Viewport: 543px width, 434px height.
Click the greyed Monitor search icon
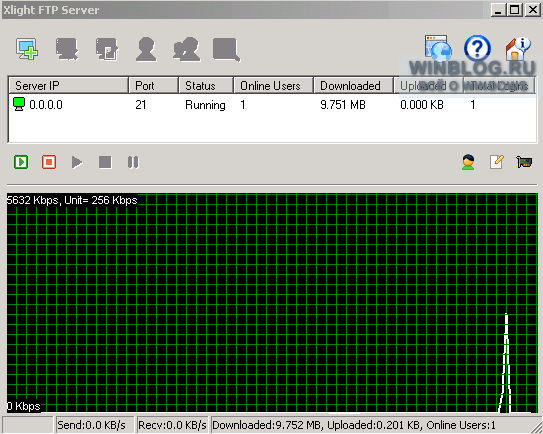coord(226,50)
